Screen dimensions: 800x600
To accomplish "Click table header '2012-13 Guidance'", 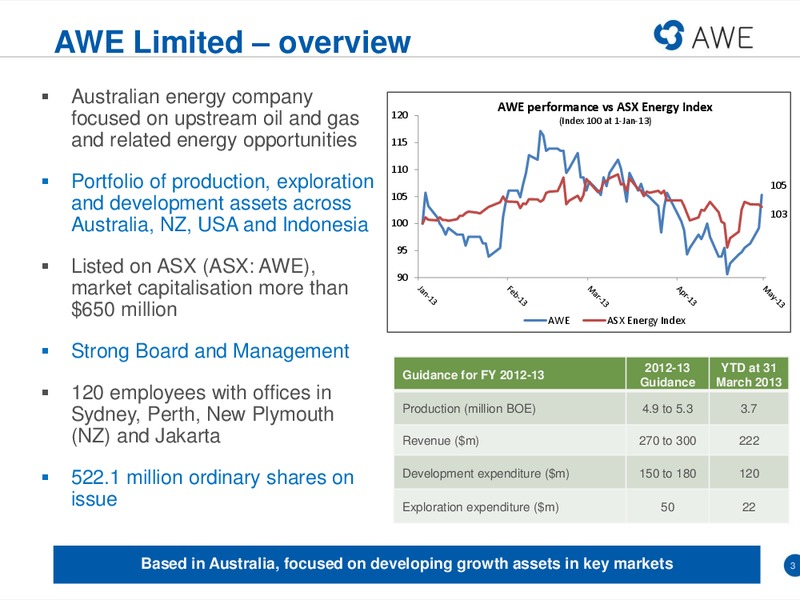I will pos(667,375).
